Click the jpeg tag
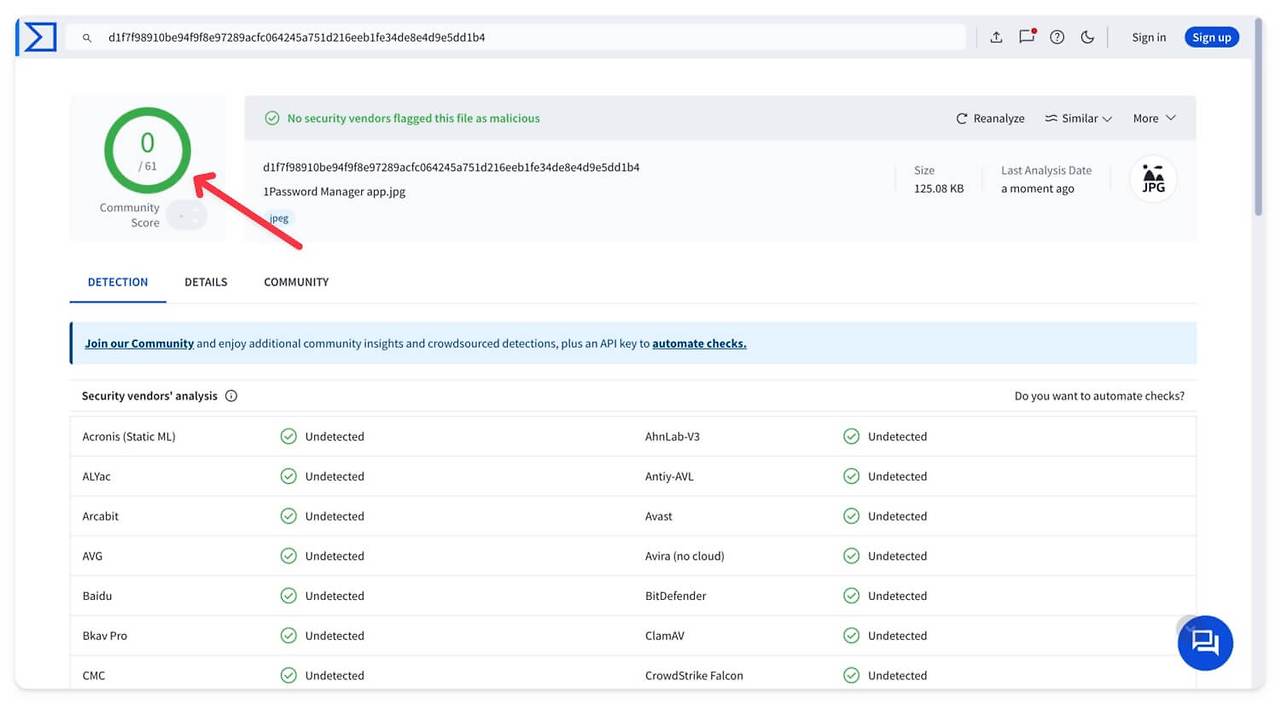This screenshot has height=704, width=1280. point(278,218)
